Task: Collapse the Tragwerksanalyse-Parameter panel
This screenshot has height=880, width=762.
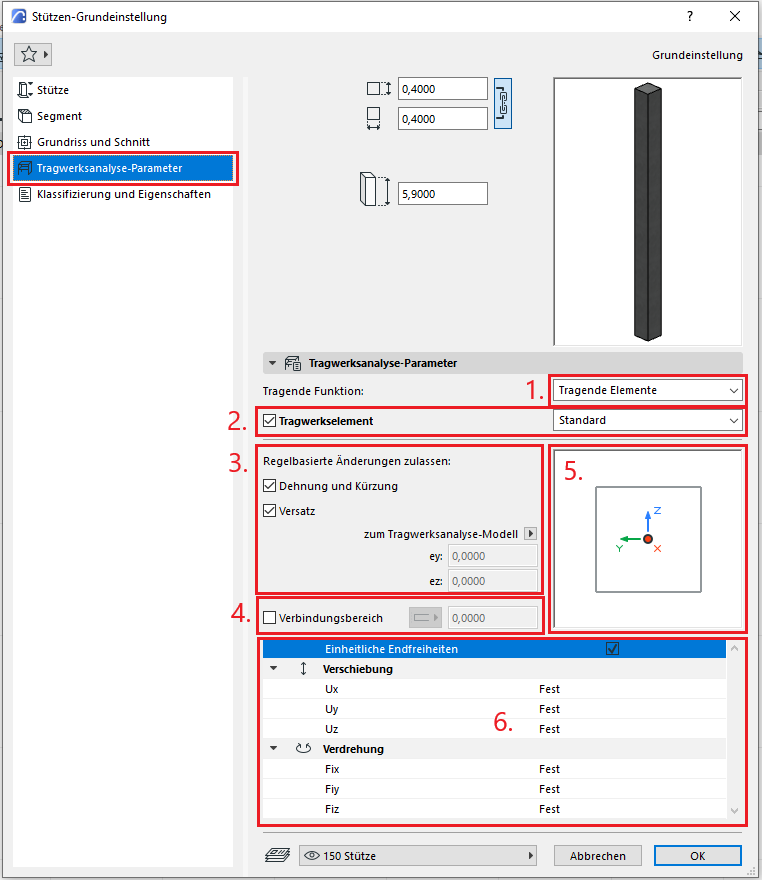Action: 273,363
